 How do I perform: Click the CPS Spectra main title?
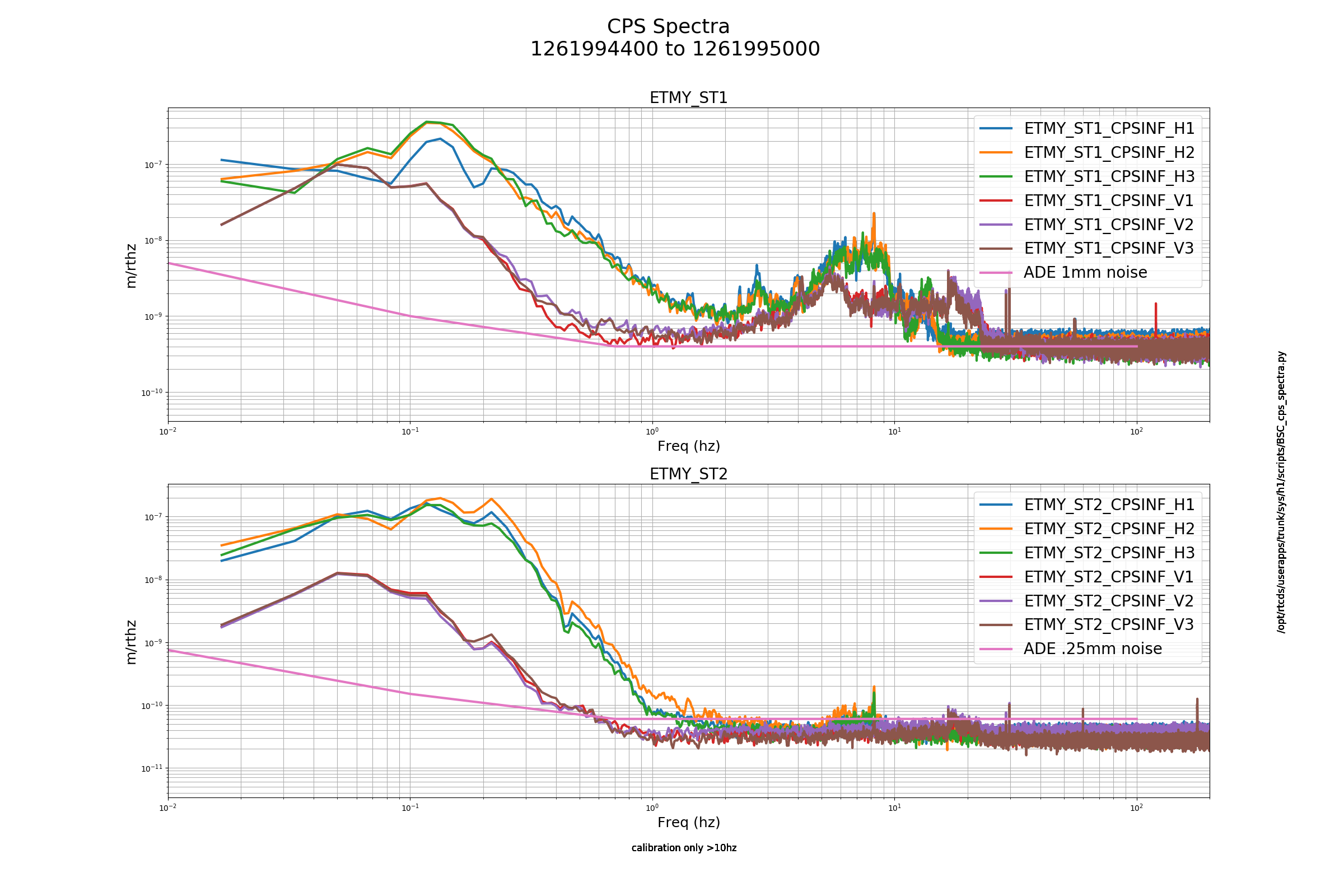point(669,26)
